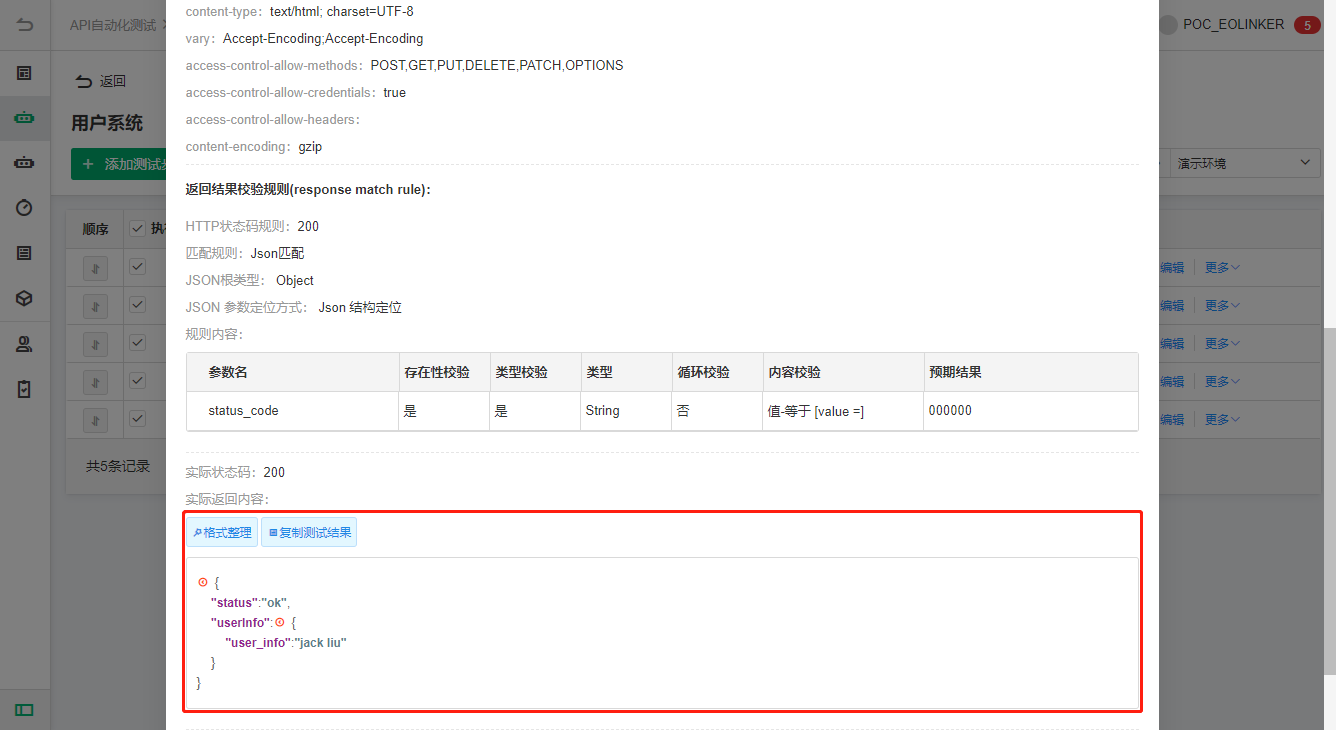Collapse the userInfo JSON node toggle

pos(280,622)
